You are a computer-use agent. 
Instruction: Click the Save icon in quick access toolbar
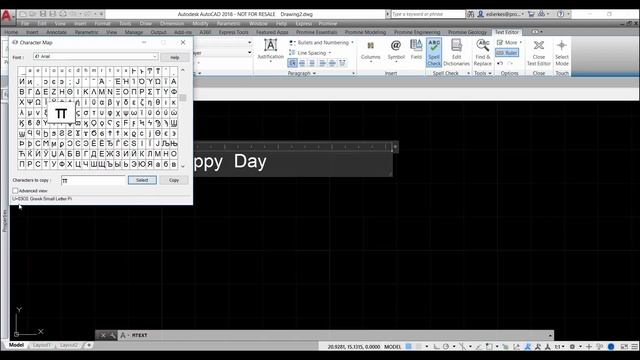(43, 14)
